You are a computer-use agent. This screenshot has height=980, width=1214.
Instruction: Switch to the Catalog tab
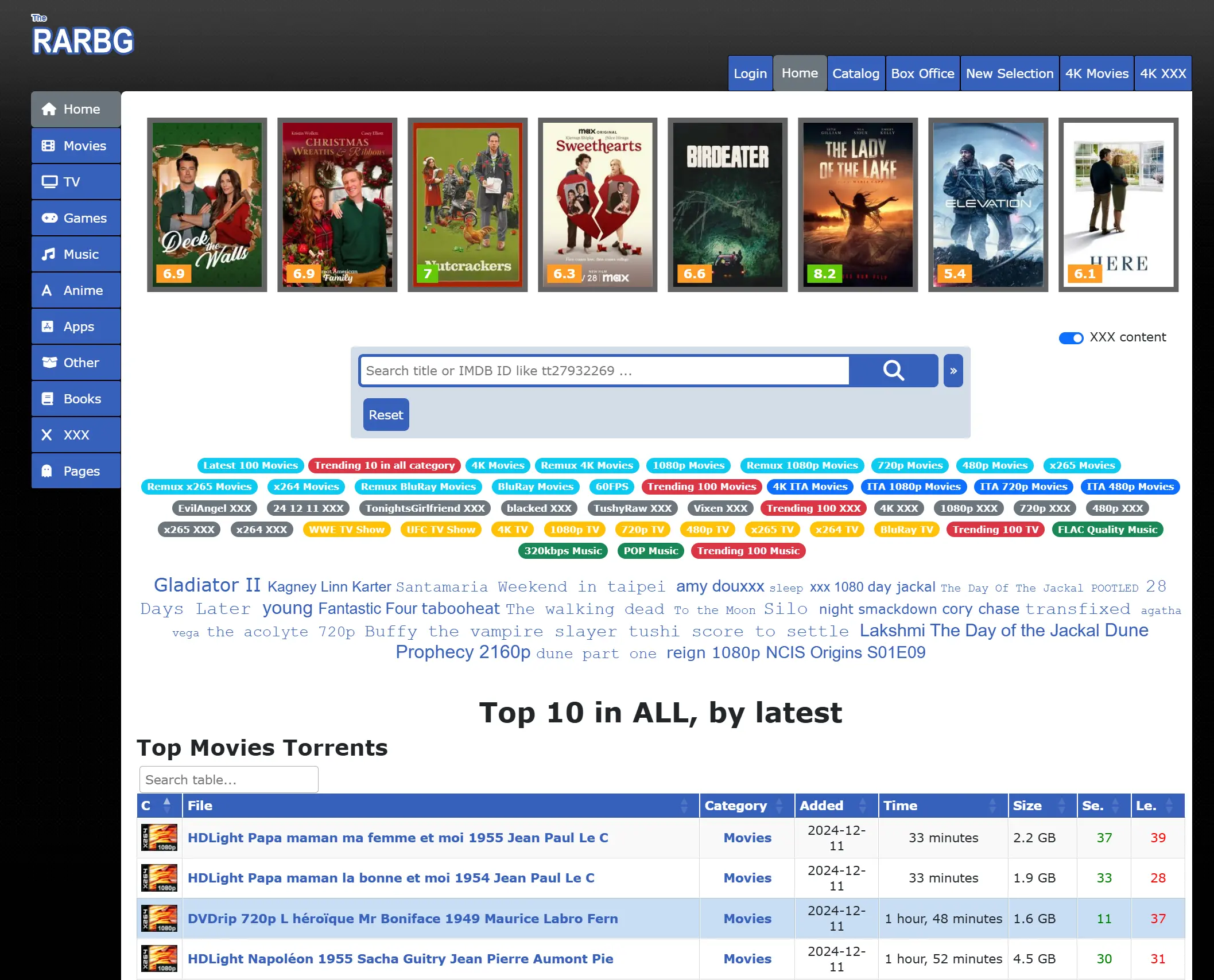coord(855,73)
